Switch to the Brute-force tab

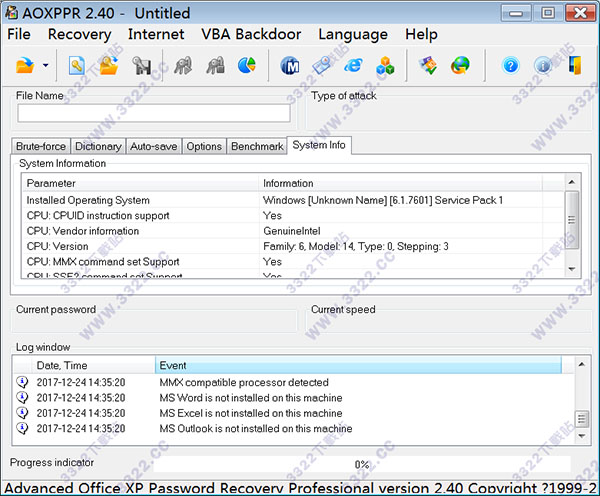(41, 146)
